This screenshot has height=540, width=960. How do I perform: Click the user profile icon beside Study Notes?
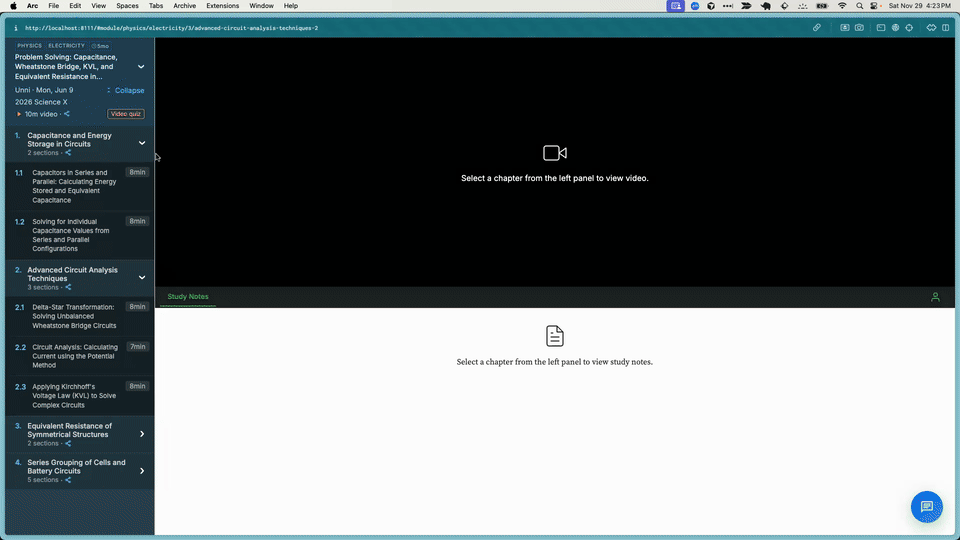pos(935,297)
